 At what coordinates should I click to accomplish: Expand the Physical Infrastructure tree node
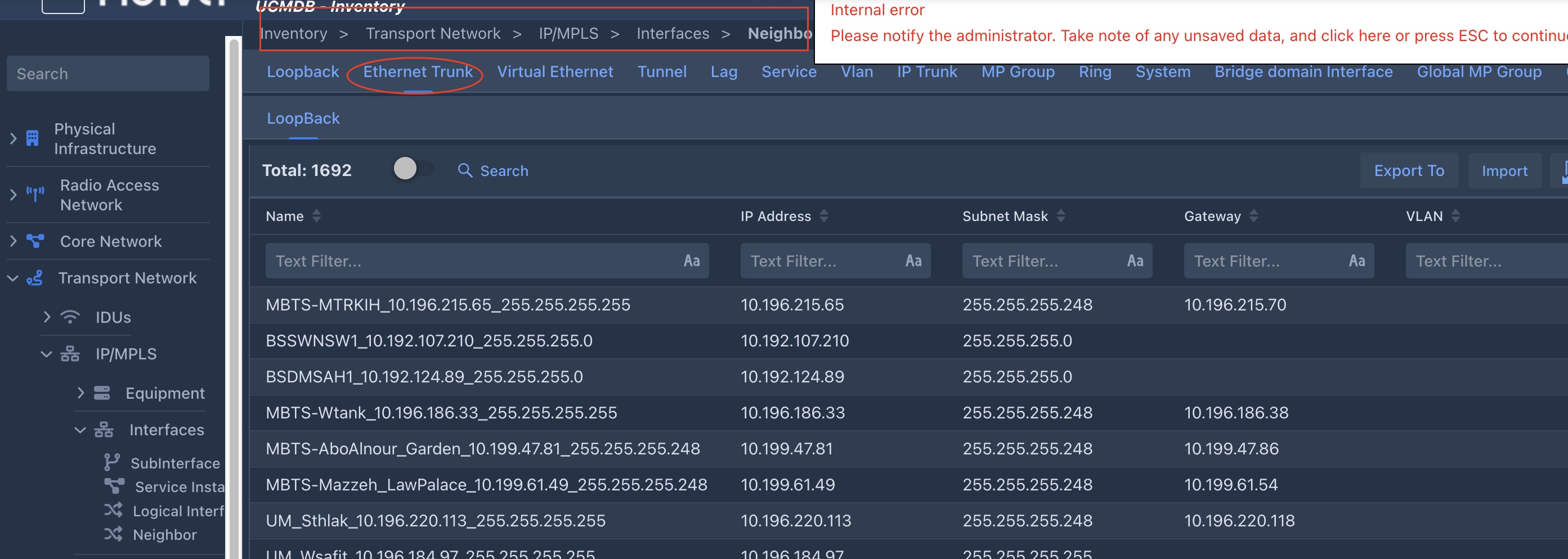(14, 139)
